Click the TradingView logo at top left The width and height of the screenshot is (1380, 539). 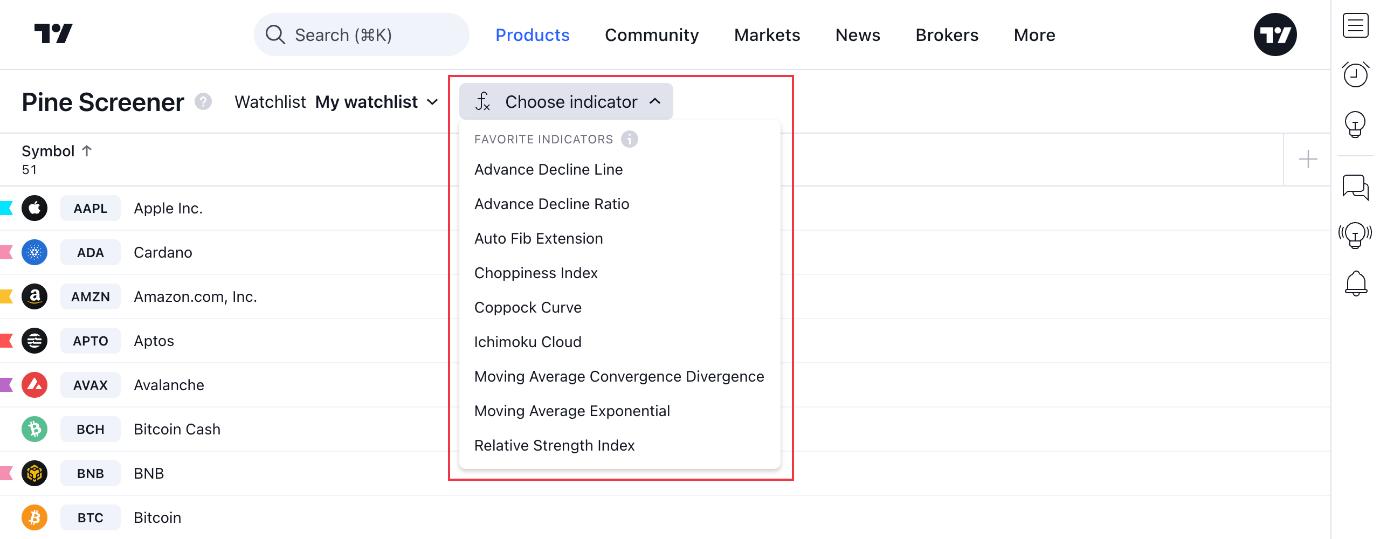pyautogui.click(x=53, y=34)
